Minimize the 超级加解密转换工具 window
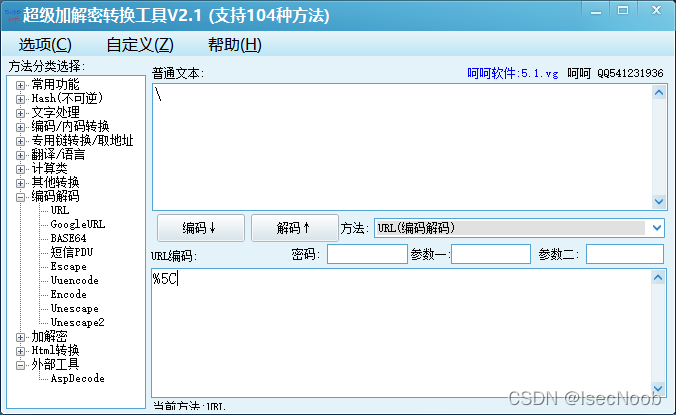Screen dimensions: 676x415 click(596, 12)
